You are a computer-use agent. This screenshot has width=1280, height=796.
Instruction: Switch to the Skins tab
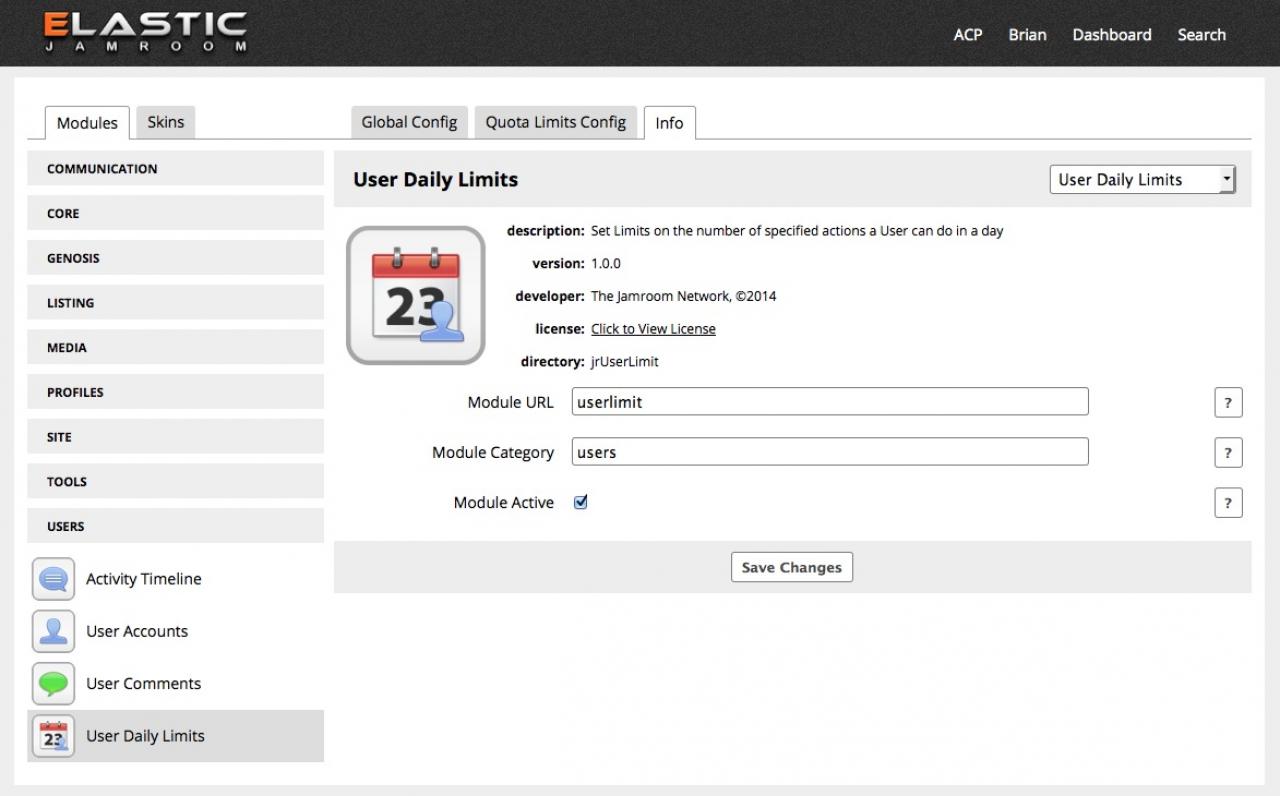pyautogui.click(x=166, y=122)
